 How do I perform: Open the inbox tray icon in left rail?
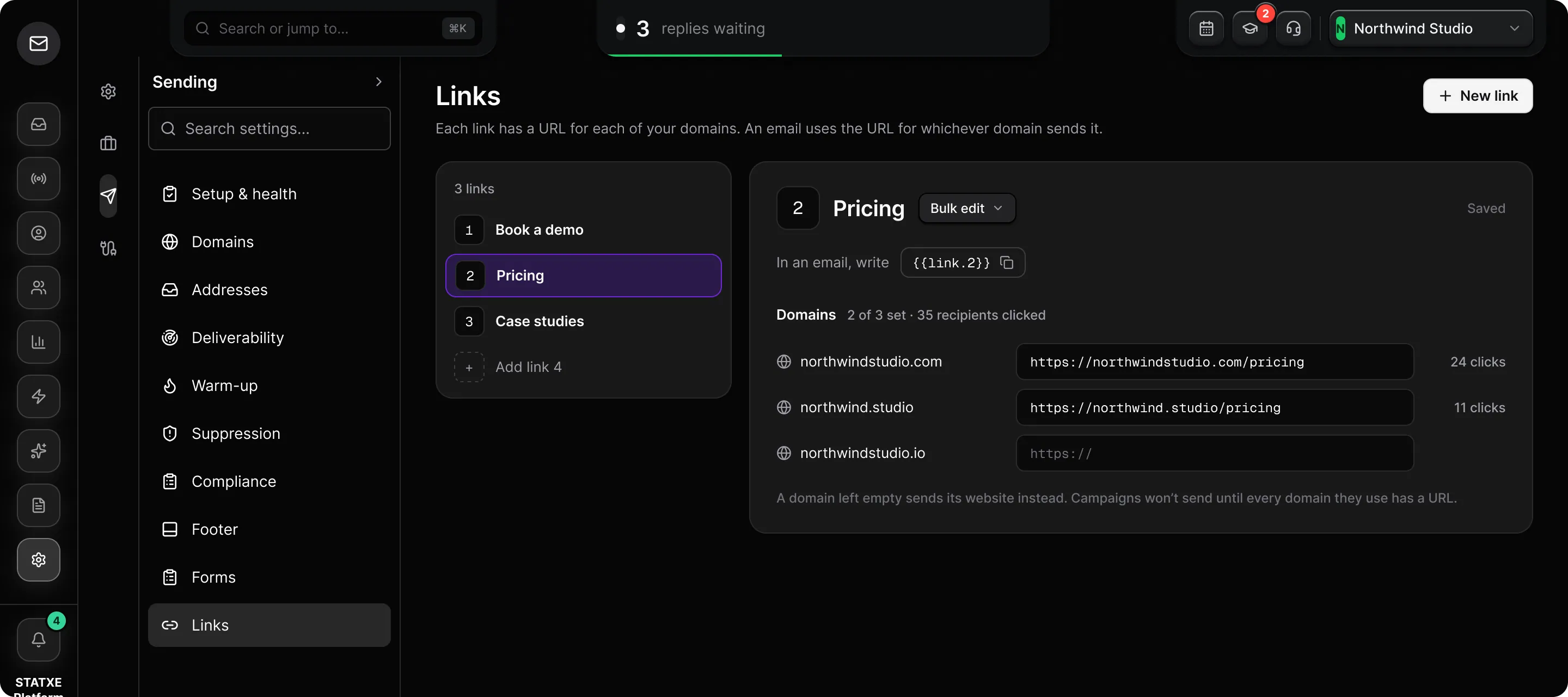[x=38, y=124]
